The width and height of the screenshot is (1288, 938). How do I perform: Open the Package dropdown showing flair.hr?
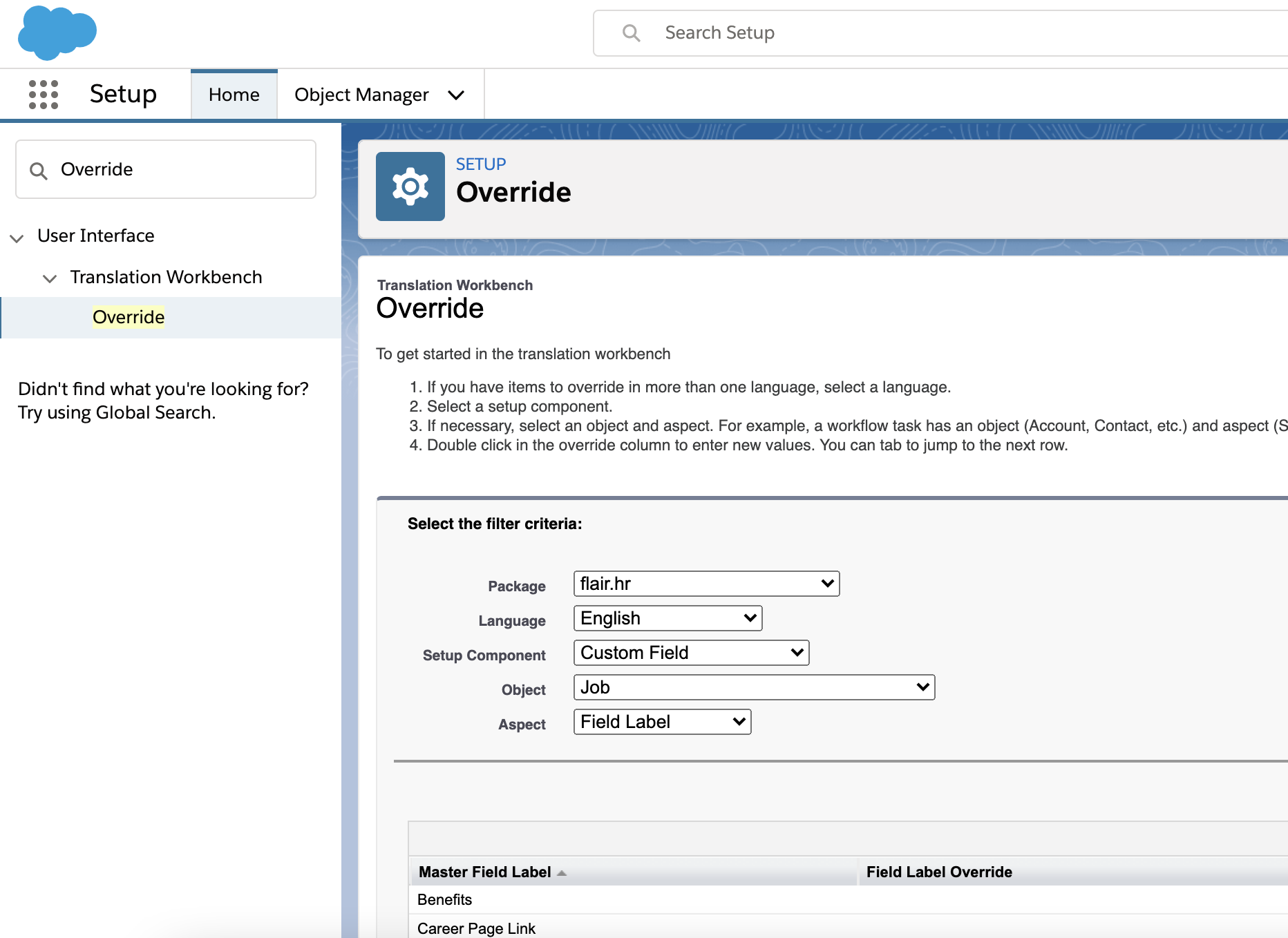pyautogui.click(x=706, y=584)
